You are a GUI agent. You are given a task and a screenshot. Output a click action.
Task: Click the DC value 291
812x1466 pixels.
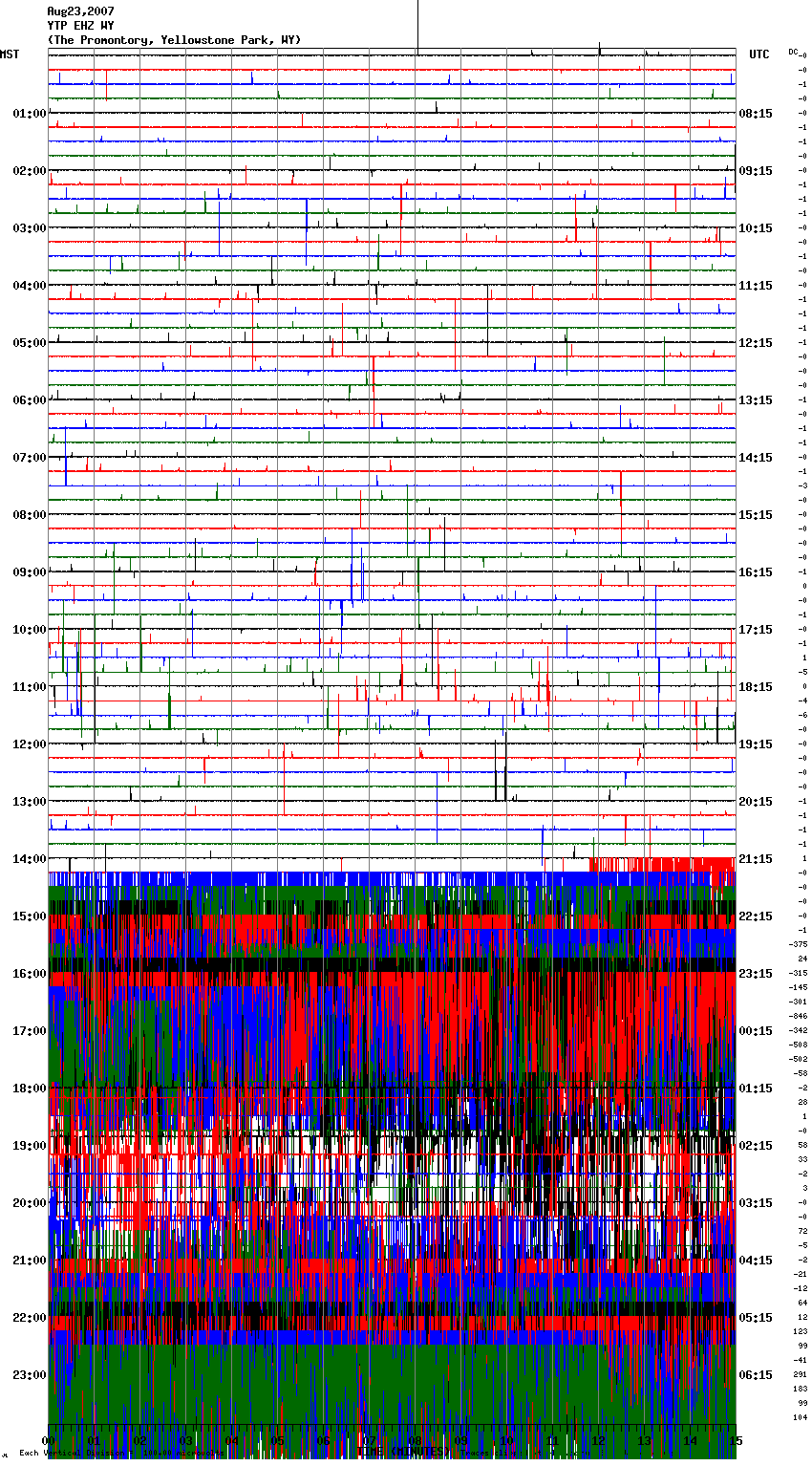[800, 1374]
